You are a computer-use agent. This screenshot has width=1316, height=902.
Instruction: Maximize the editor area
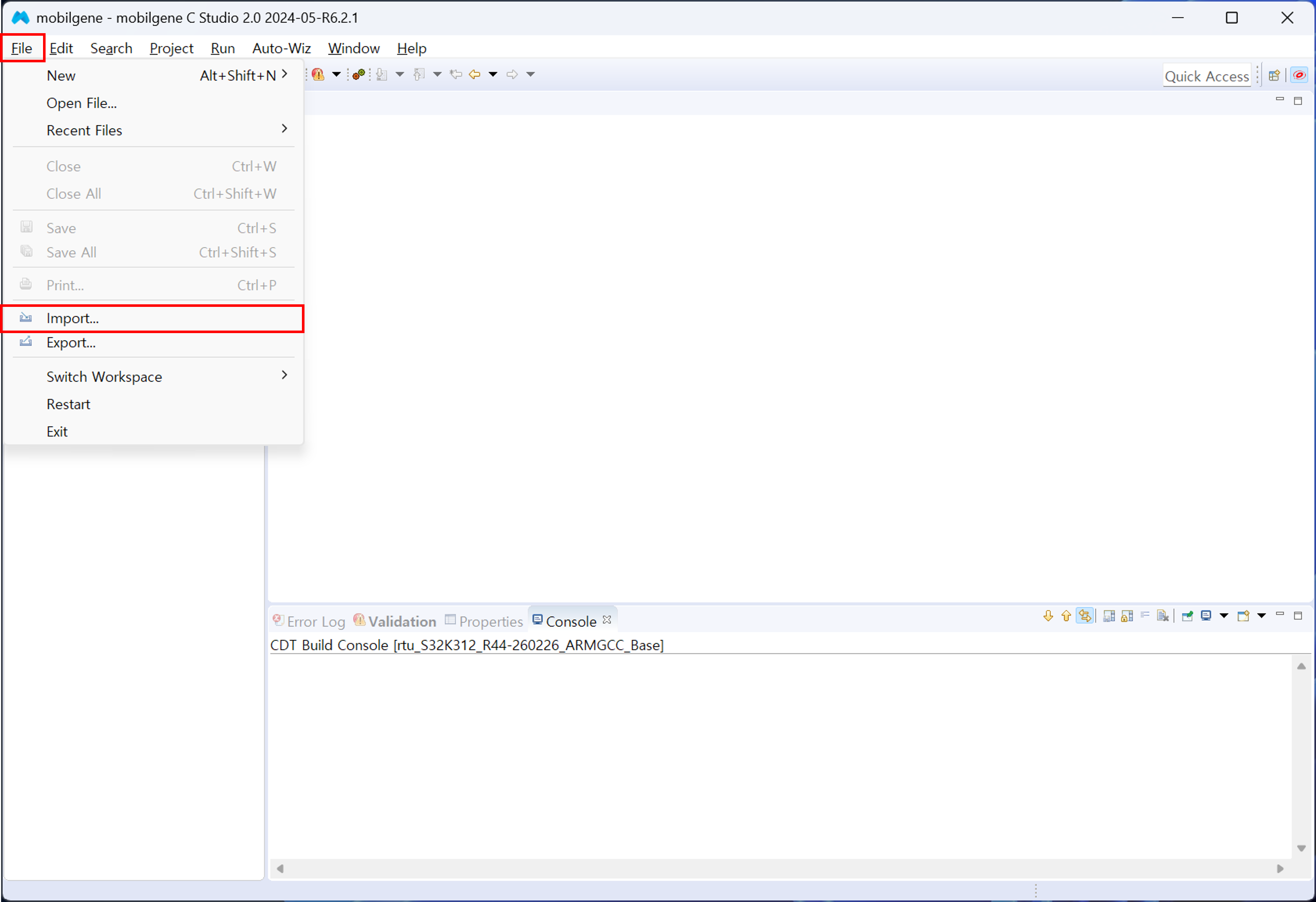(1298, 101)
